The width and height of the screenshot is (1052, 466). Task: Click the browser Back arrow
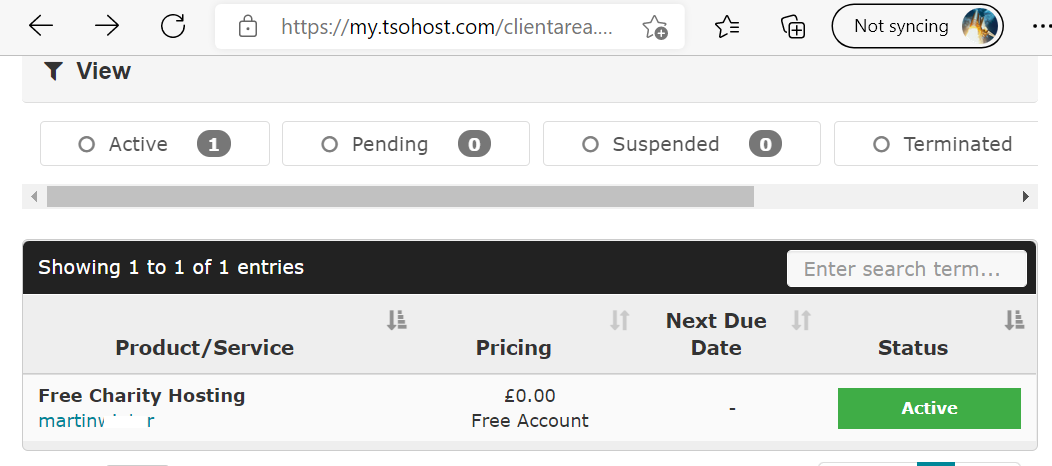pyautogui.click(x=41, y=26)
